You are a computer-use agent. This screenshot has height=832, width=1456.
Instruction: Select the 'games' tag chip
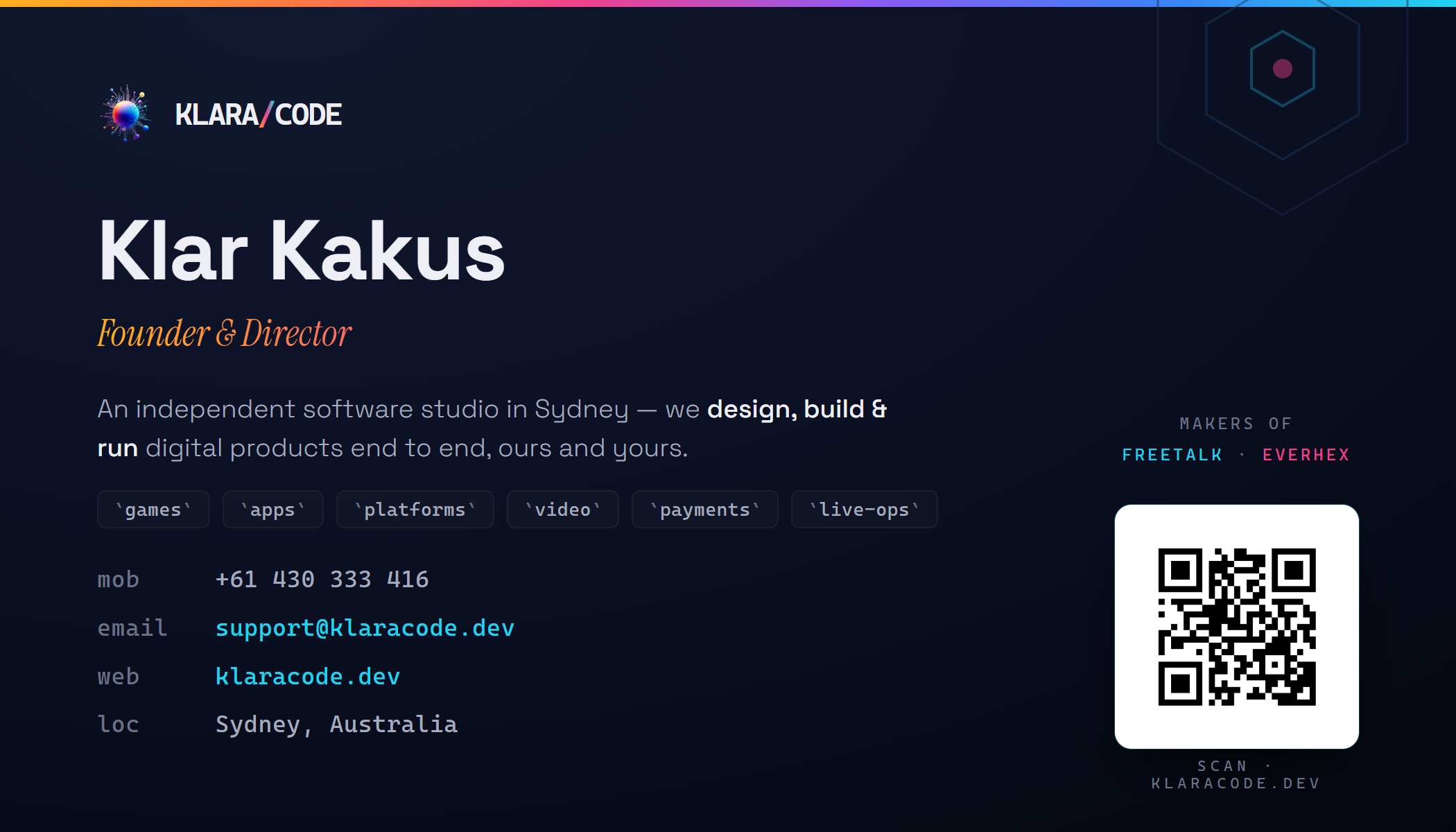click(153, 510)
